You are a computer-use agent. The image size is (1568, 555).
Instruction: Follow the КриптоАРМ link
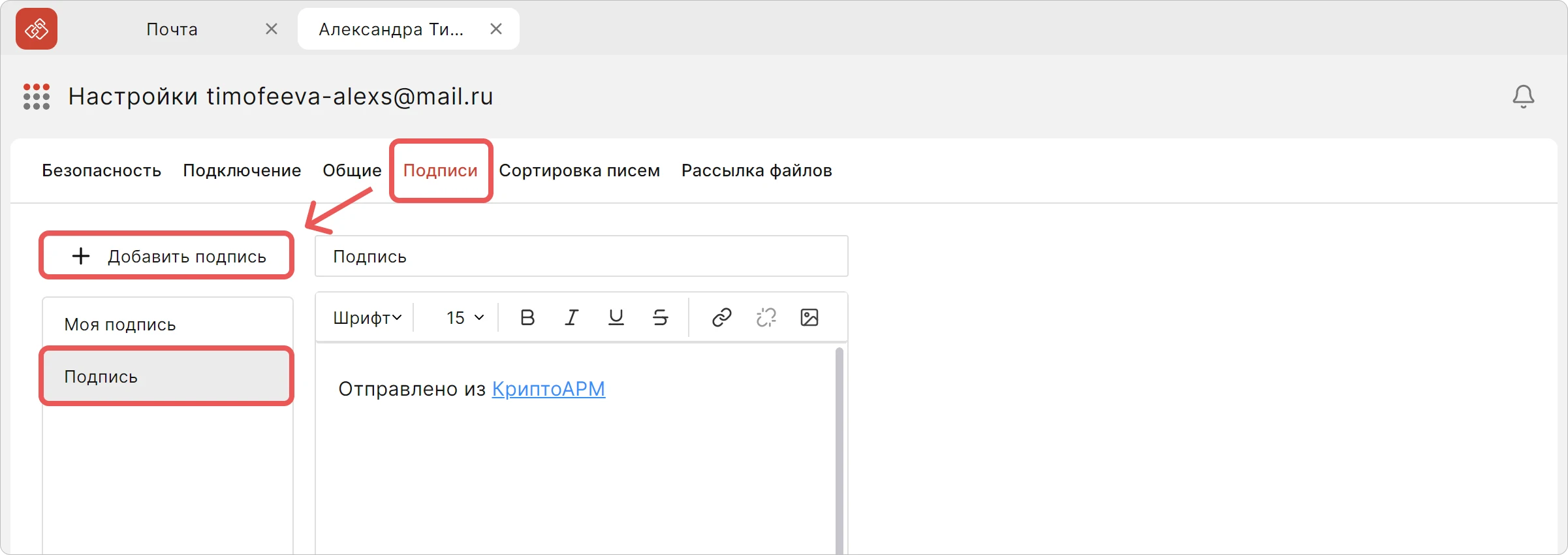coord(548,388)
